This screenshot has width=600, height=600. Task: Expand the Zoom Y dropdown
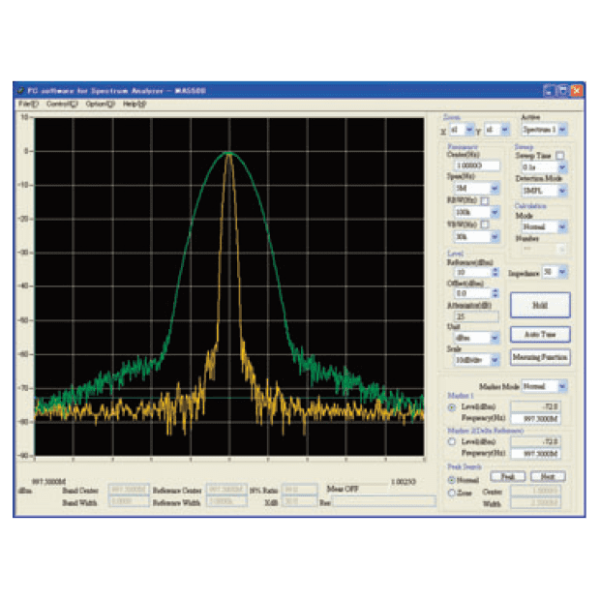(x=505, y=130)
